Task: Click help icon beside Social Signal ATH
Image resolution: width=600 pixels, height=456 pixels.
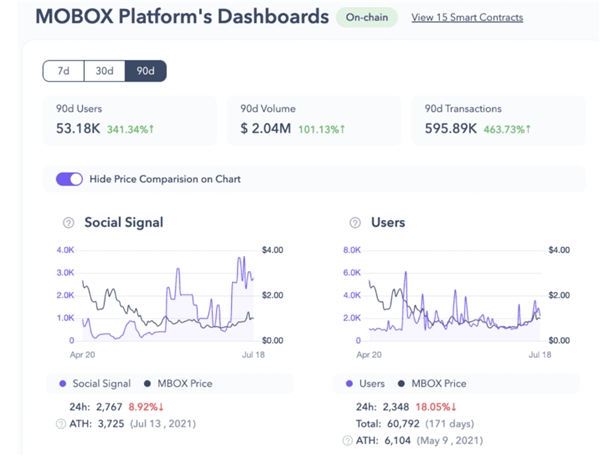Action: pos(61,424)
